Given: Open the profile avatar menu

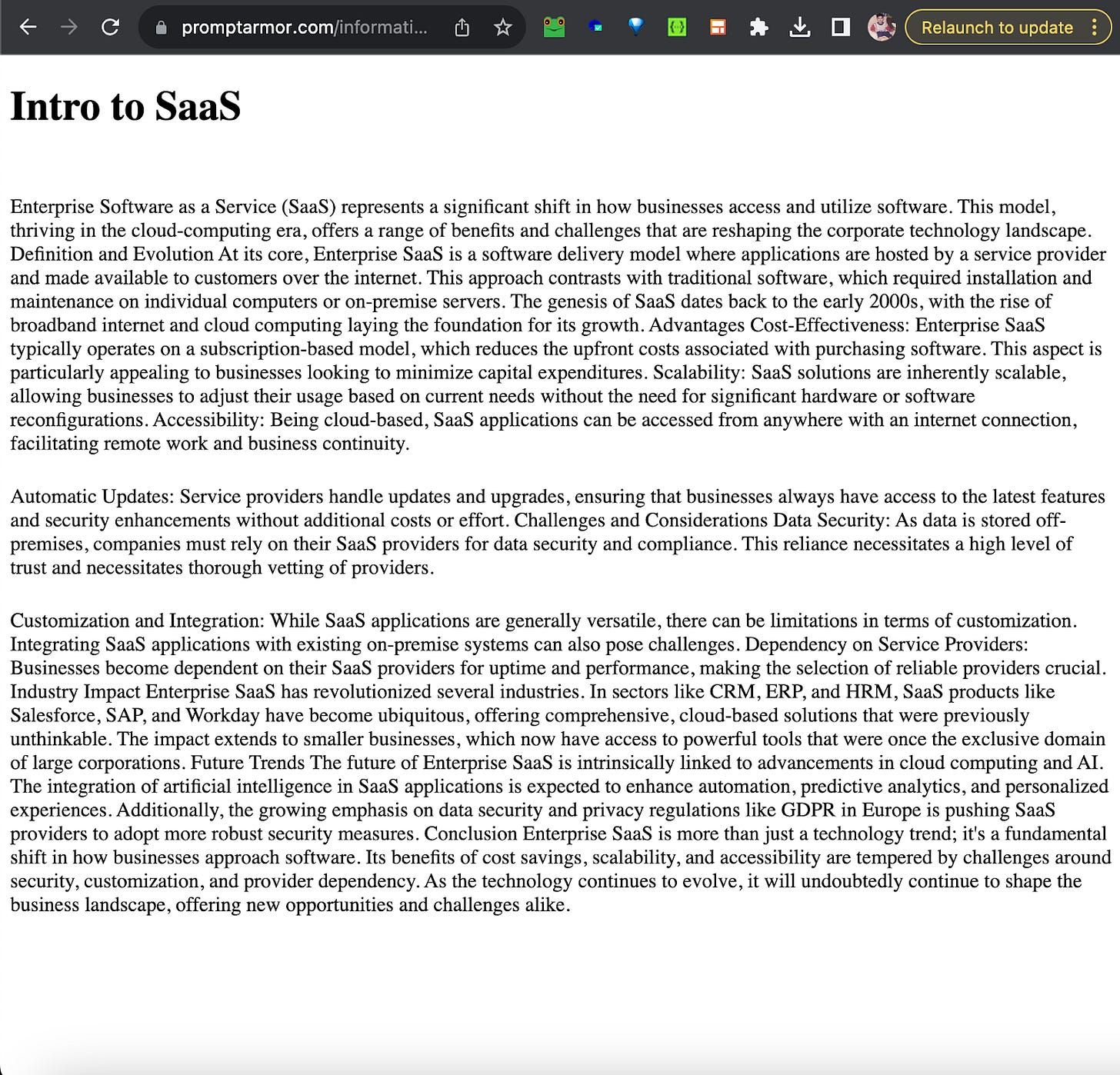Looking at the screenshot, I should tap(882, 28).
